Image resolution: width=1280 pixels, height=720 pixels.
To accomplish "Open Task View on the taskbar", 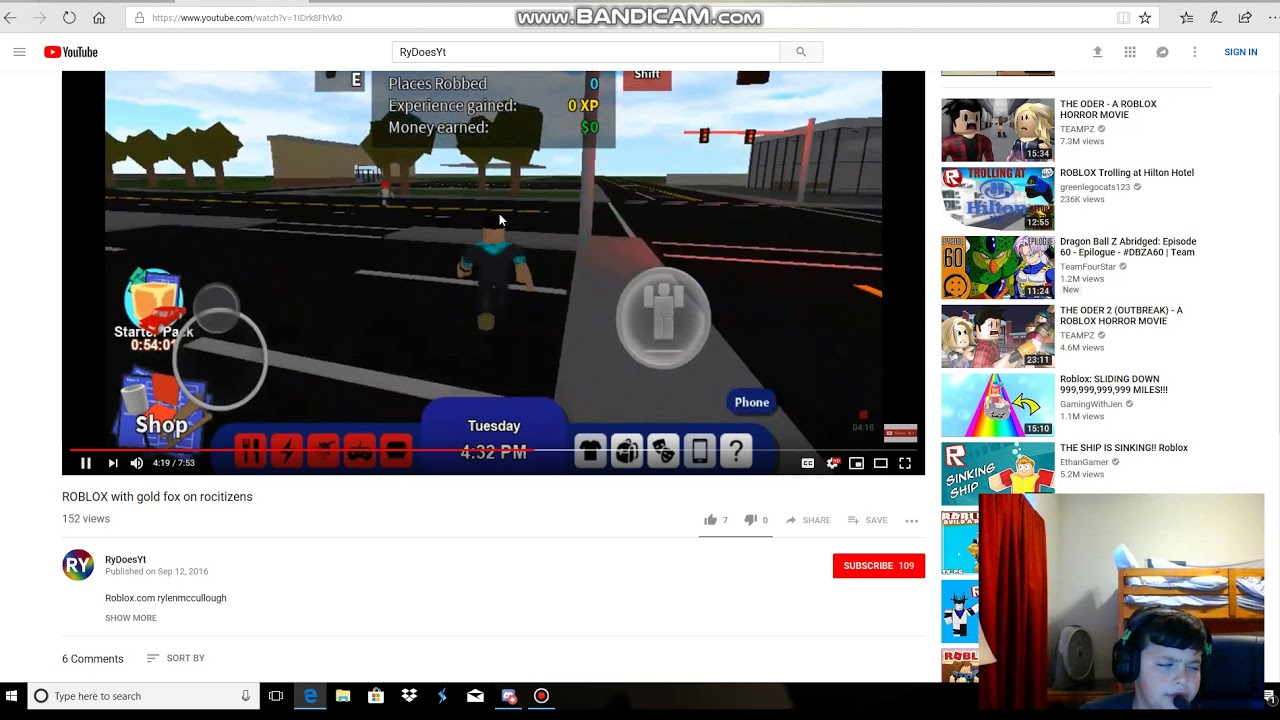I will 276,696.
